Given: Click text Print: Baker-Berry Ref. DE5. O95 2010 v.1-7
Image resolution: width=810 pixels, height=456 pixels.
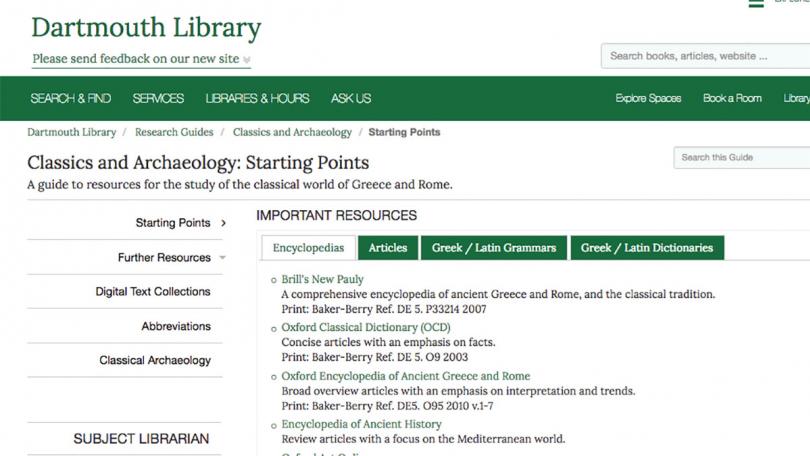Looking at the screenshot, I should (387, 406).
